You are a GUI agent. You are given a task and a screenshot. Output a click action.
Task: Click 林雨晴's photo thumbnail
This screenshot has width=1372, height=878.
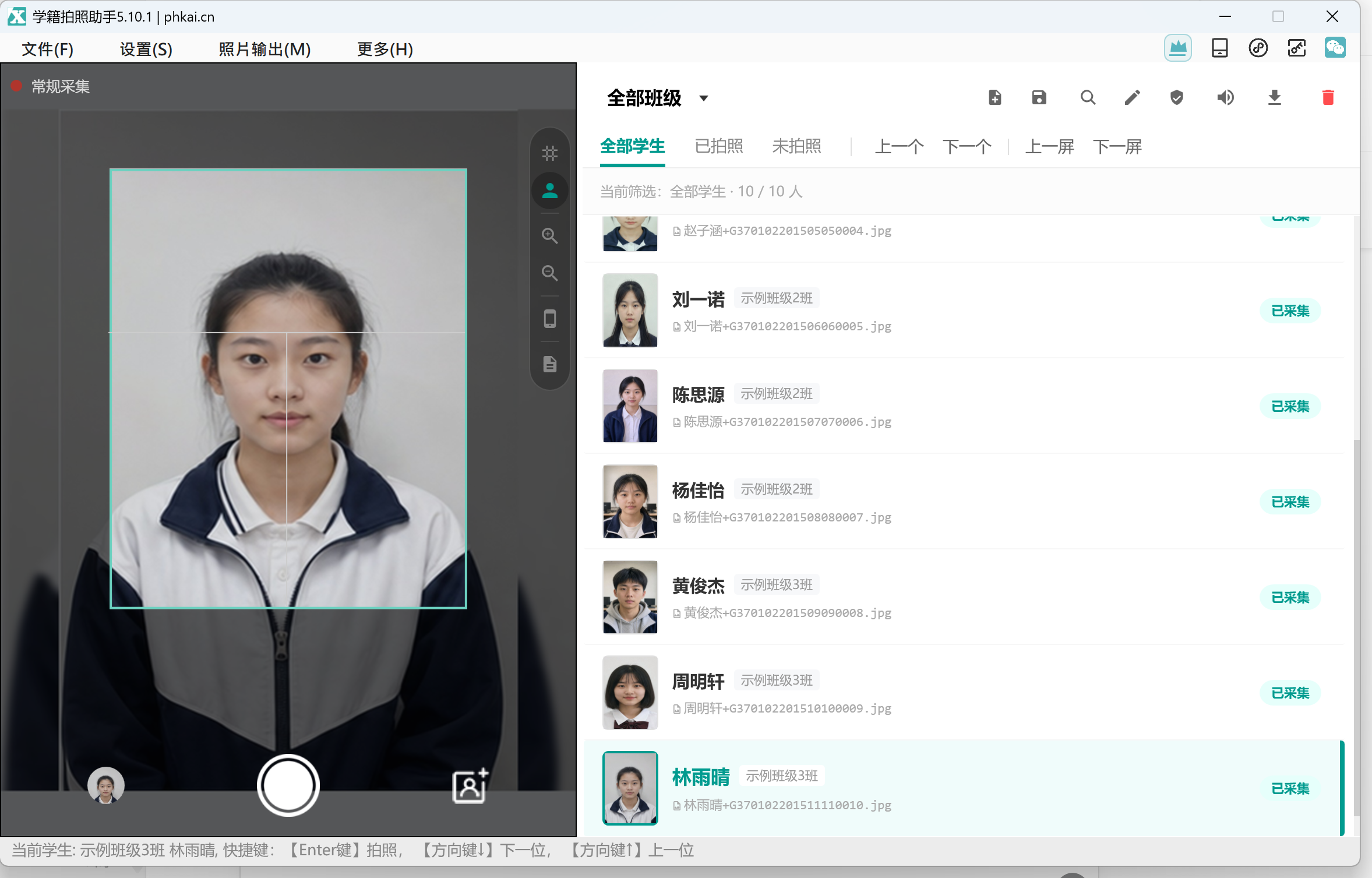pyautogui.click(x=630, y=788)
